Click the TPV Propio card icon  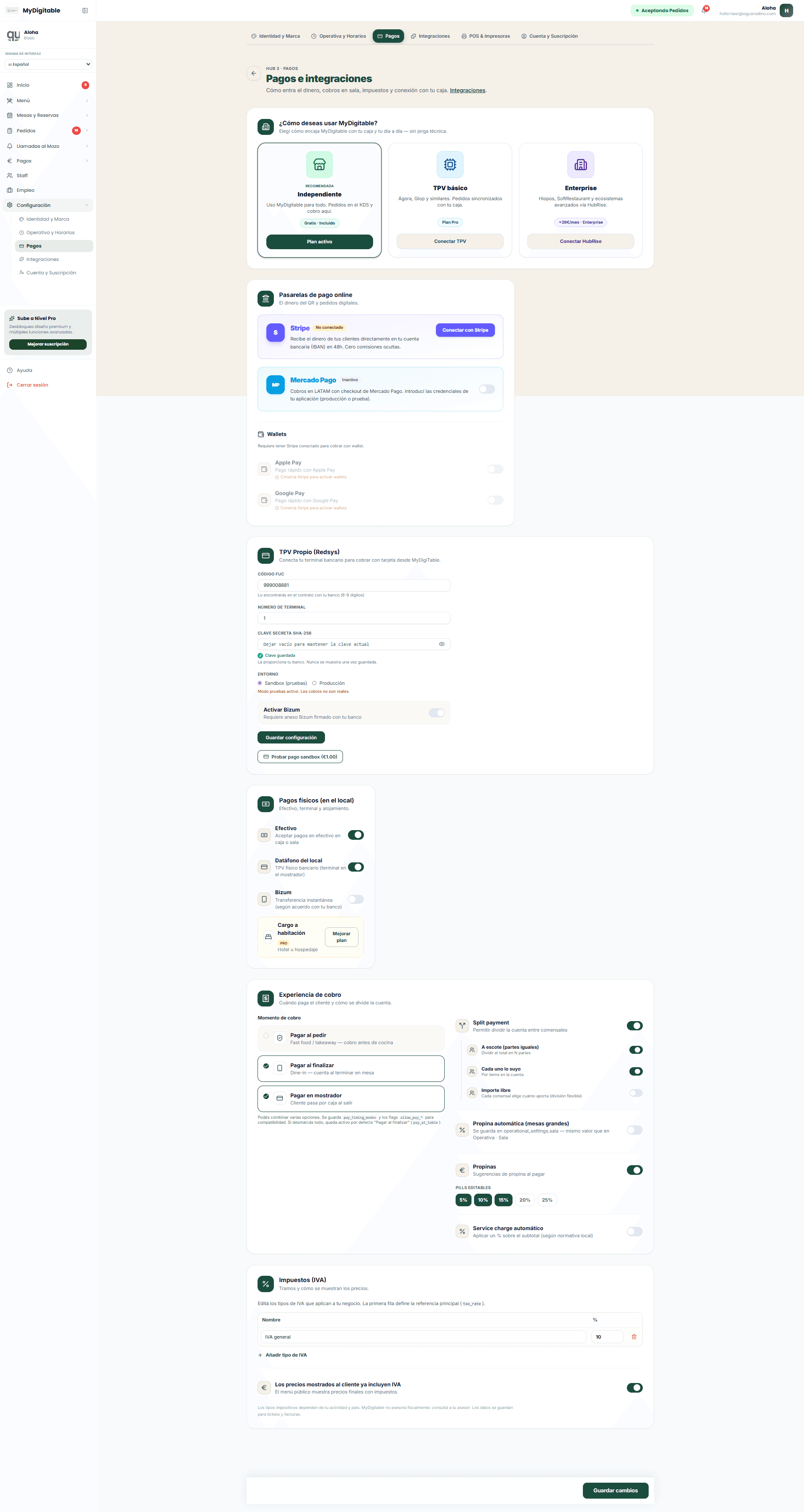(x=266, y=555)
